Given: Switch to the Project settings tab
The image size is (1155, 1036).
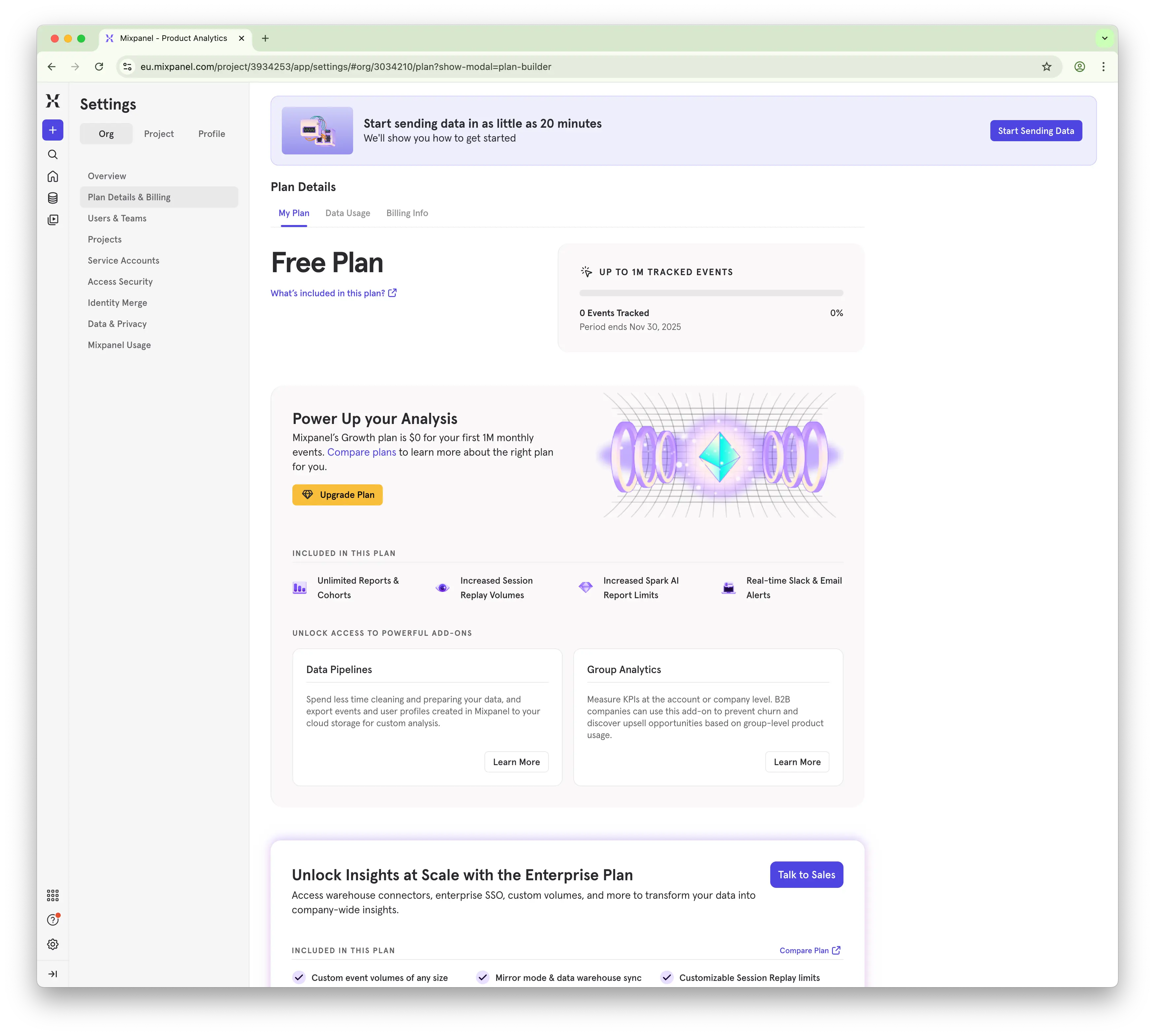Looking at the screenshot, I should 159,134.
